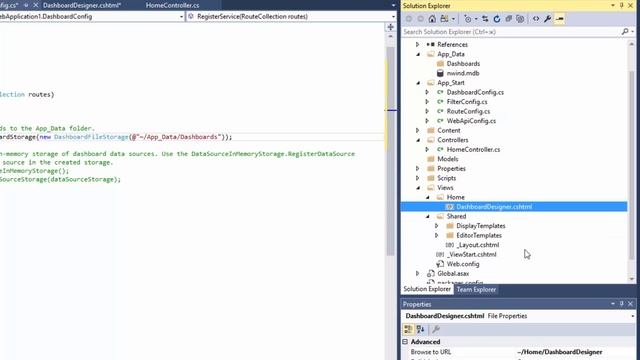Refresh the Solution Explorer tree

(x=497, y=19)
